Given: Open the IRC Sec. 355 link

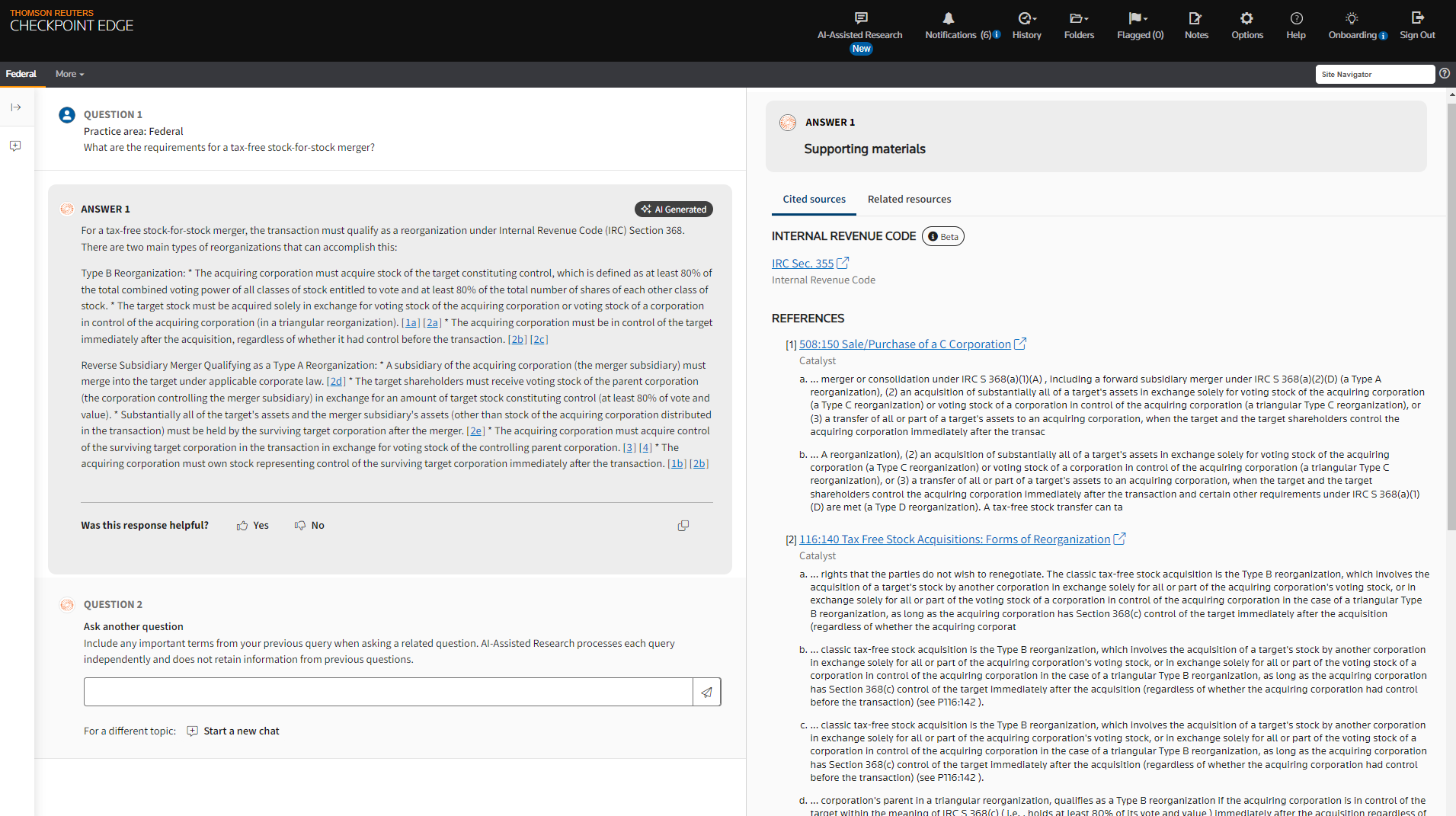Looking at the screenshot, I should click(802, 264).
